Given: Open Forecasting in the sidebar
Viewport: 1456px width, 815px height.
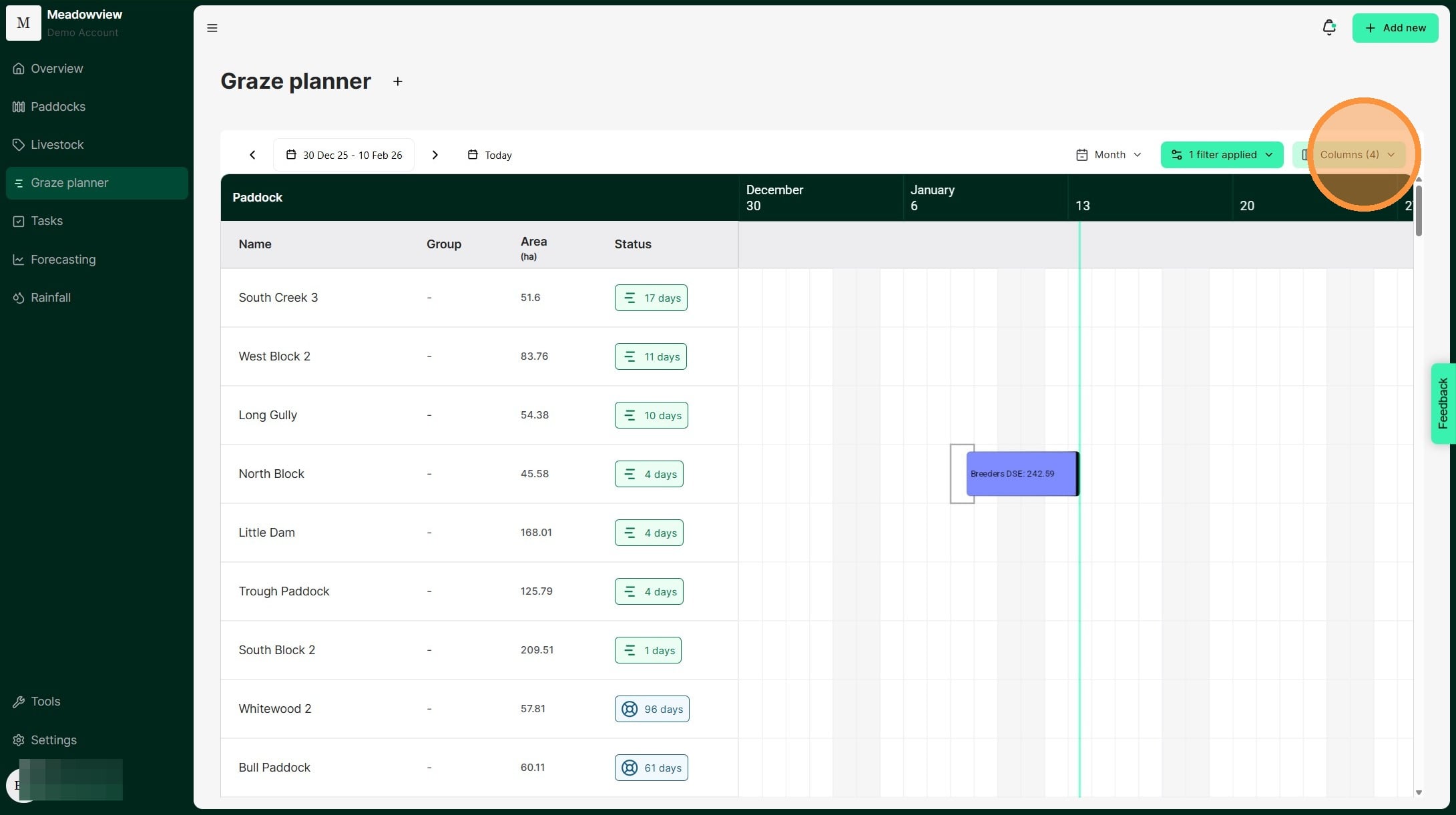Looking at the screenshot, I should pos(63,260).
